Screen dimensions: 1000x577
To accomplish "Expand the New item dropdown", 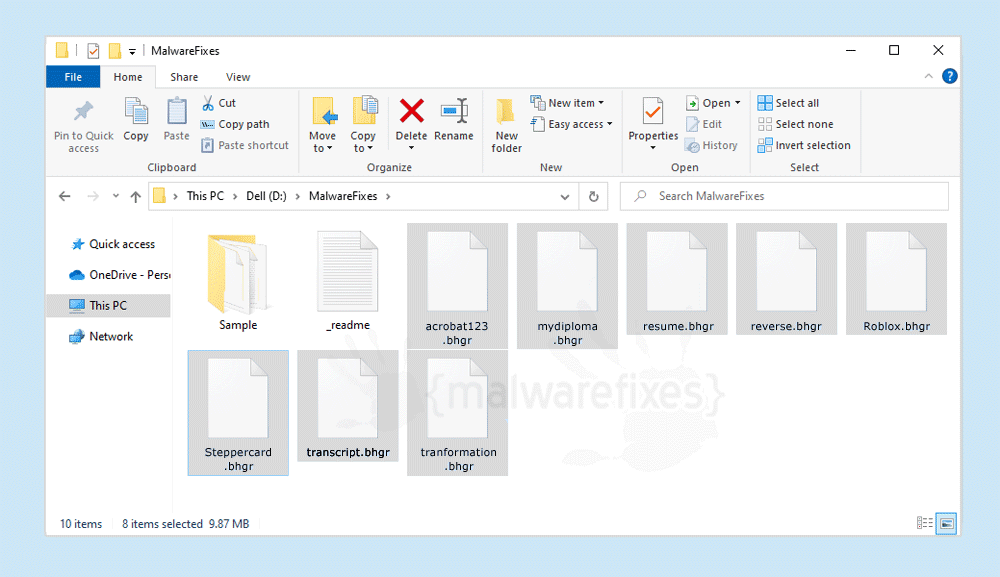I will click(x=567, y=103).
